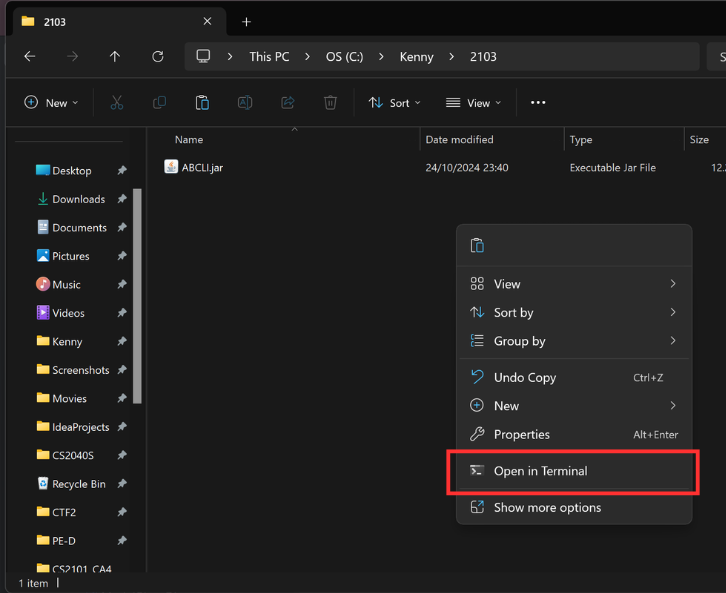
Task: Open the View dropdown in toolbar
Action: (473, 102)
